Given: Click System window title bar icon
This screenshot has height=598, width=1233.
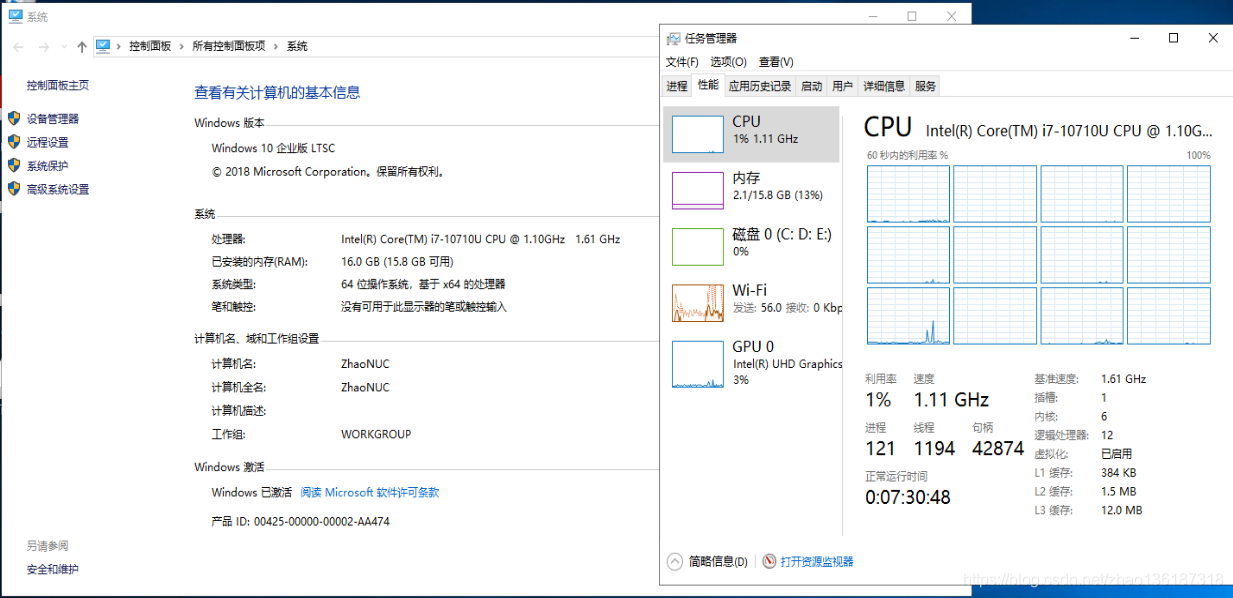Looking at the screenshot, I should pyautogui.click(x=14, y=17).
